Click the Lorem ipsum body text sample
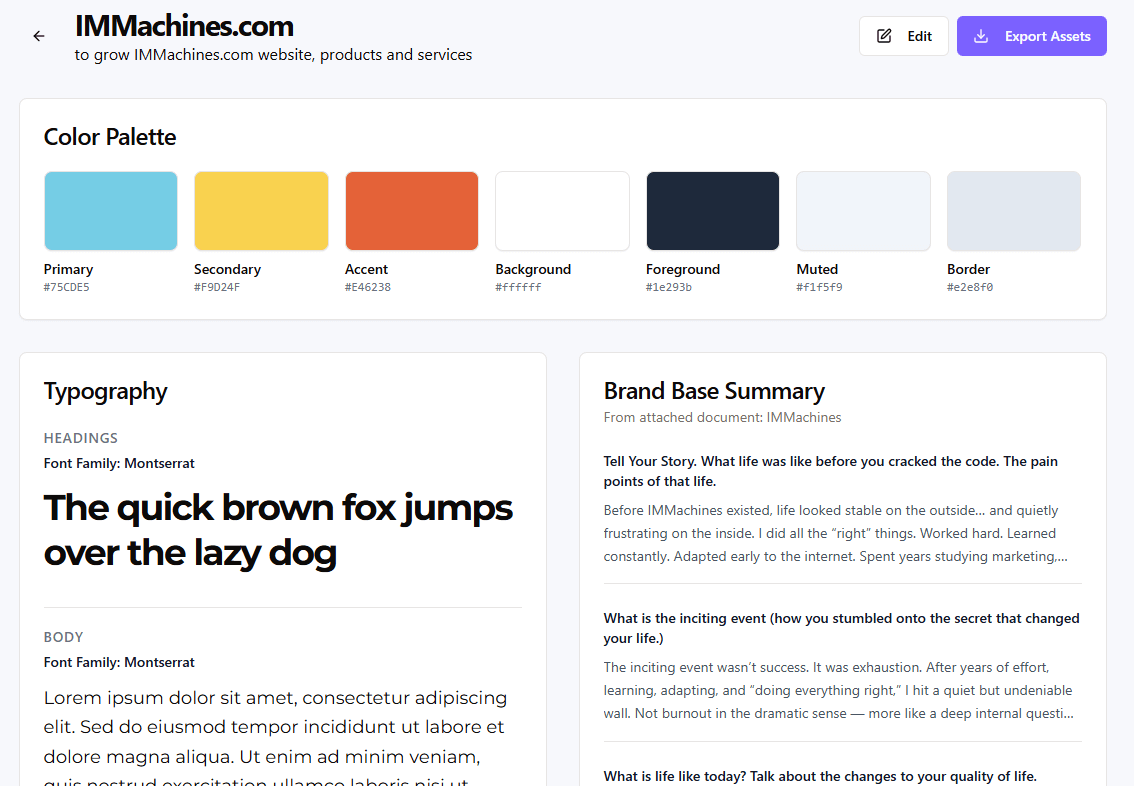Viewport: 1134px width, 786px height. click(x=275, y=726)
